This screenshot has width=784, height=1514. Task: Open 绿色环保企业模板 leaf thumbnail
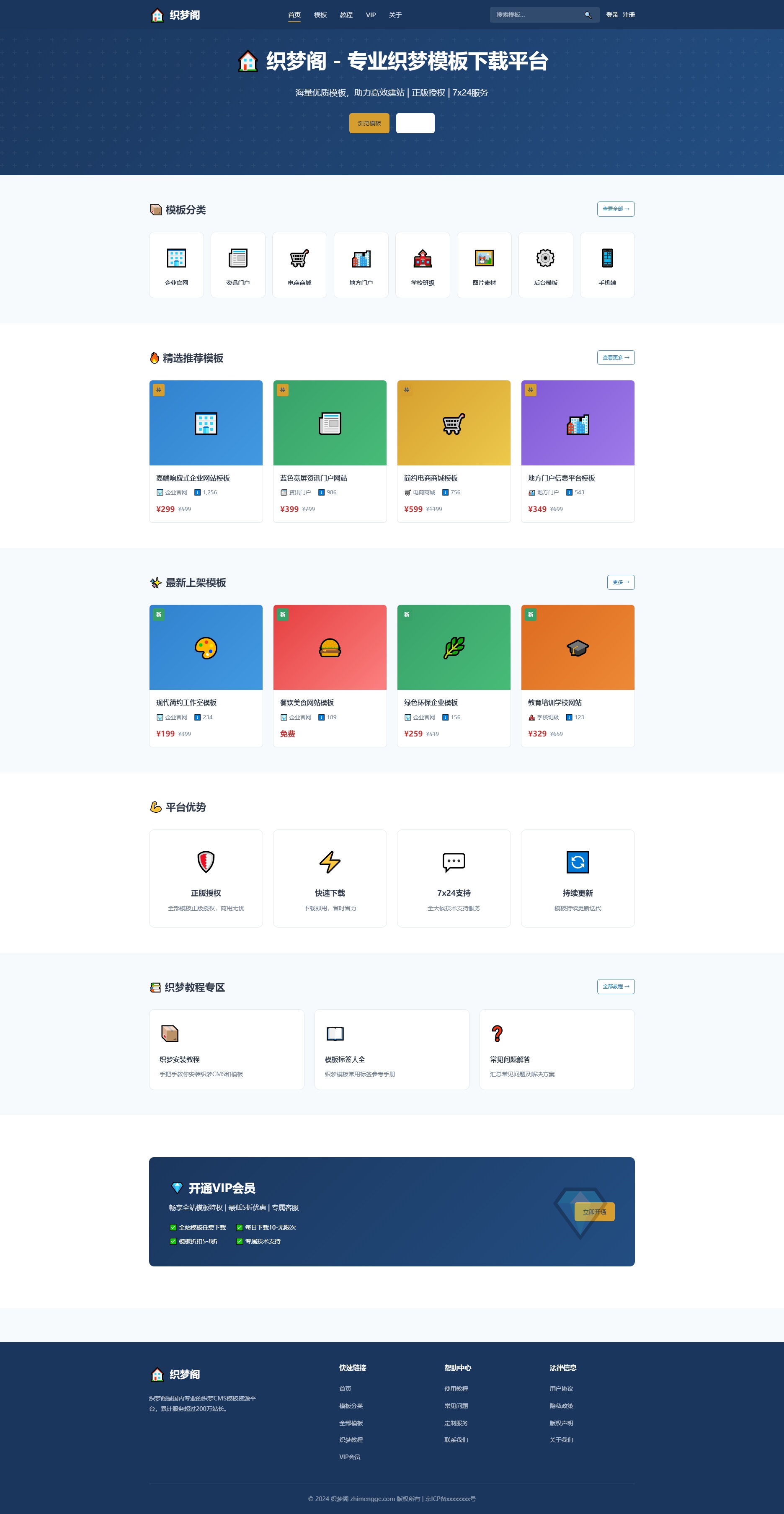[x=454, y=647]
